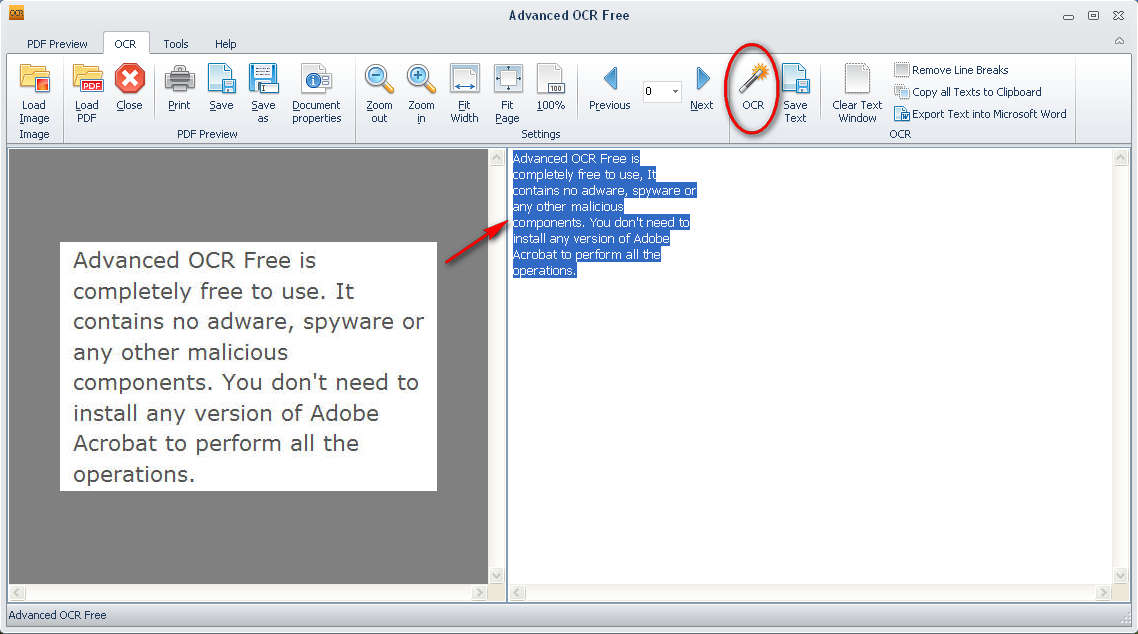Image resolution: width=1138 pixels, height=634 pixels.
Task: Collapse the ribbon using the top-right chevron
Action: pyautogui.click(x=1119, y=42)
